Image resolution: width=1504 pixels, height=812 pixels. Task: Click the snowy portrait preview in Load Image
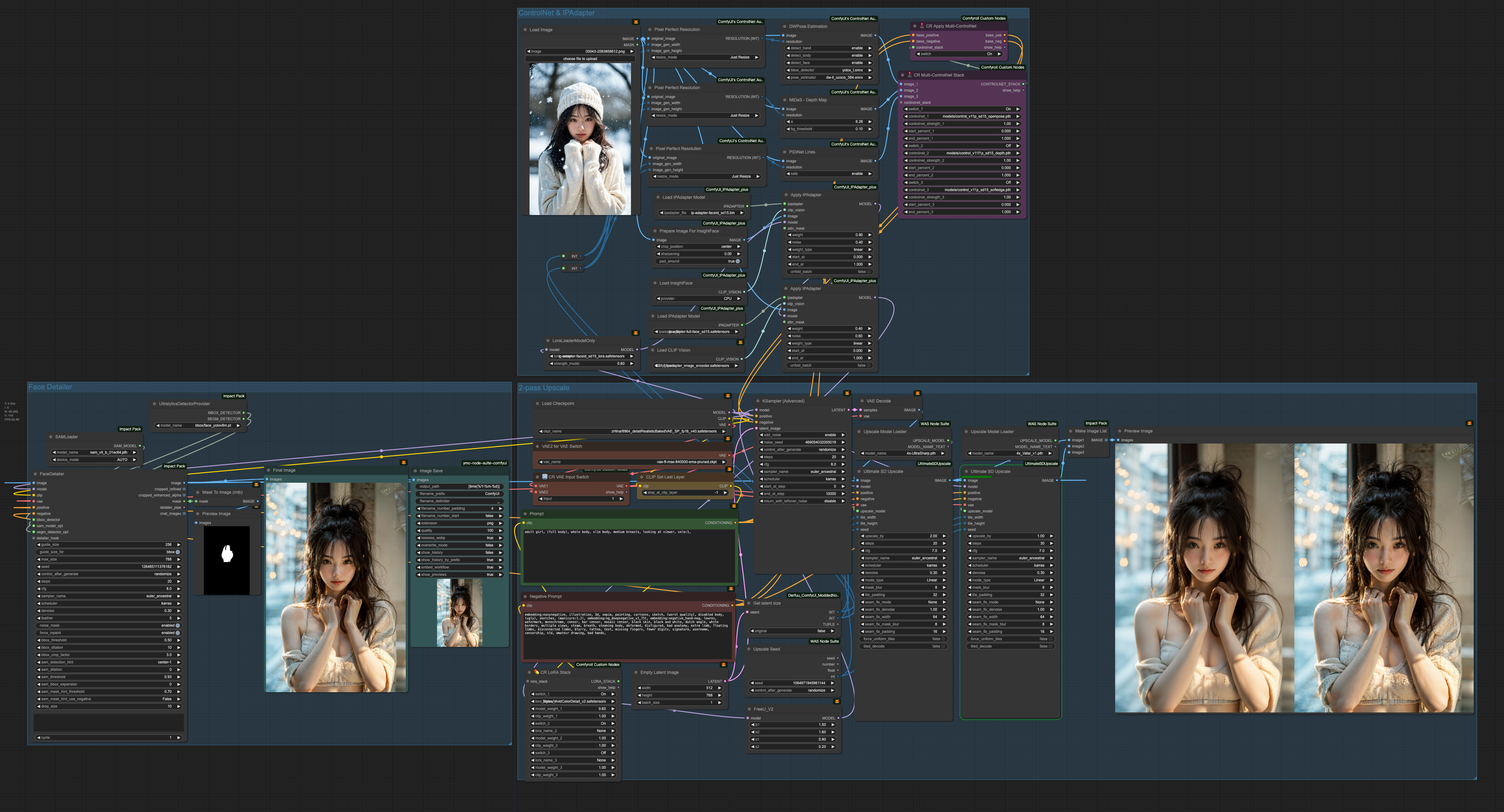(580, 139)
